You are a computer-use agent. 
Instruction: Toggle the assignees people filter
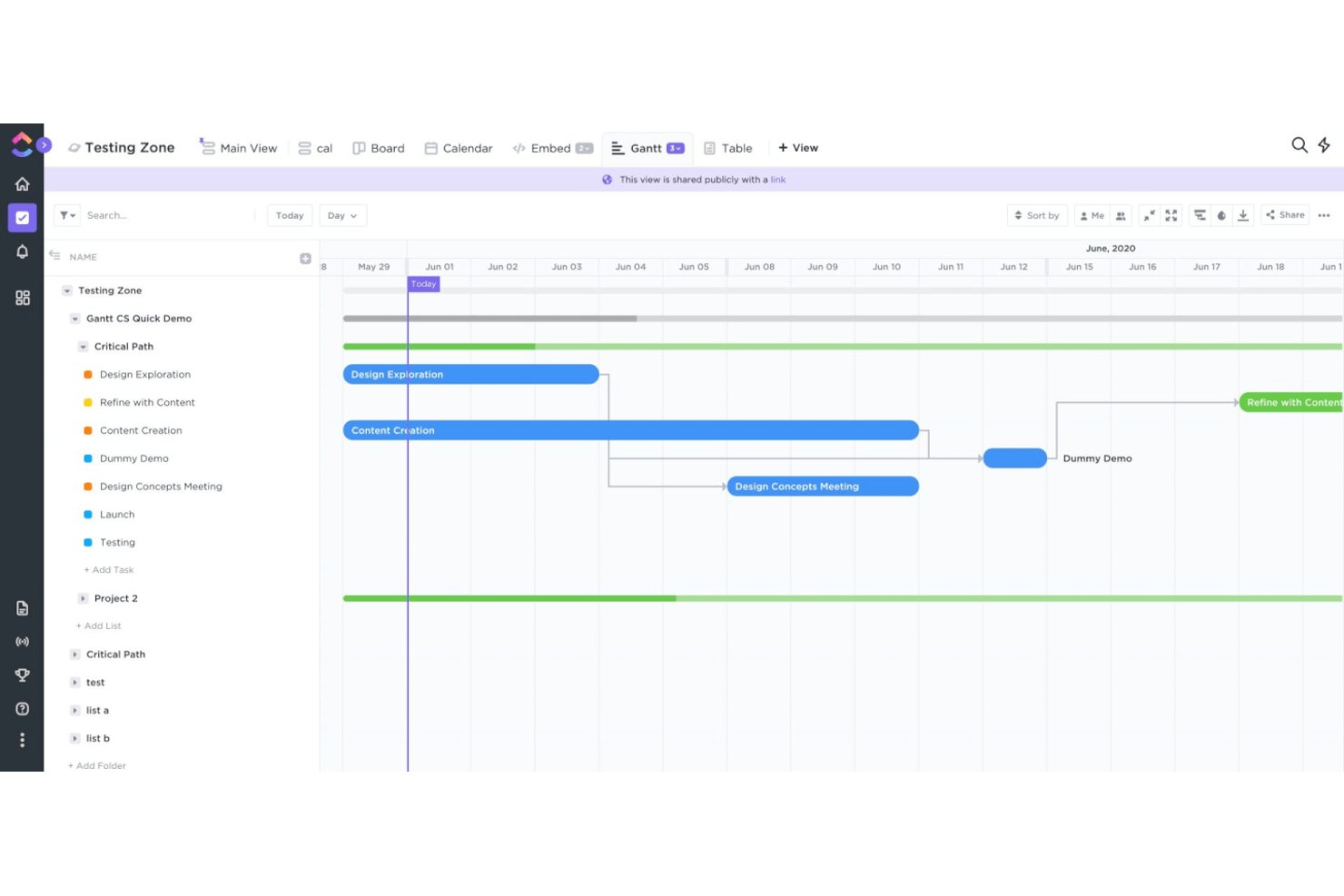coord(1121,216)
